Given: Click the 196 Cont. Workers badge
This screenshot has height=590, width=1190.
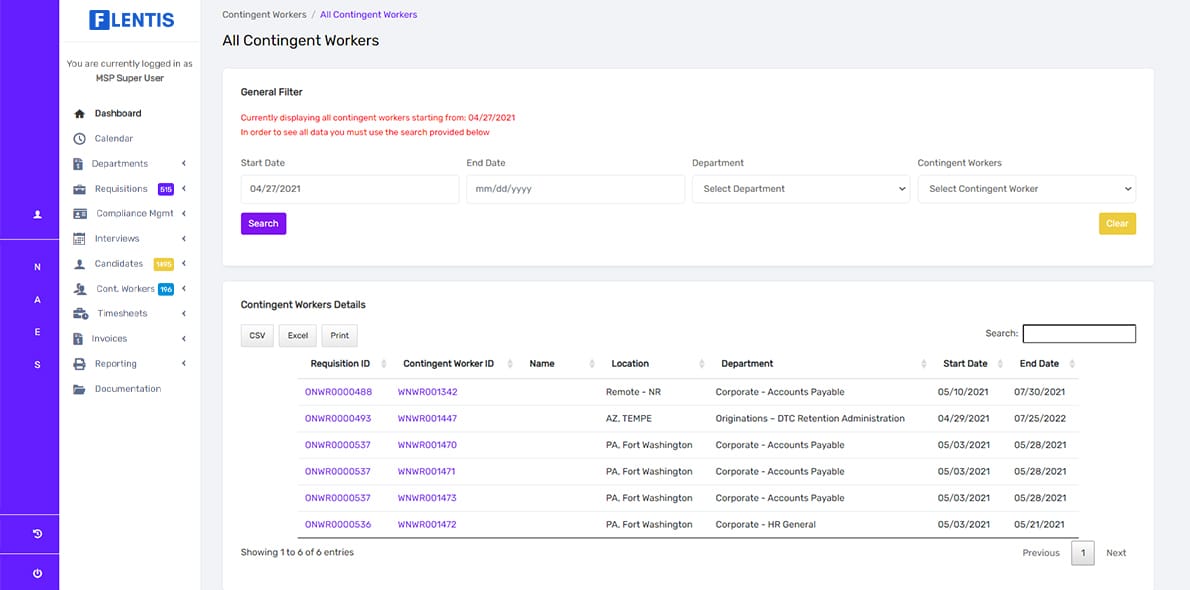Looking at the screenshot, I should pyautogui.click(x=165, y=289).
